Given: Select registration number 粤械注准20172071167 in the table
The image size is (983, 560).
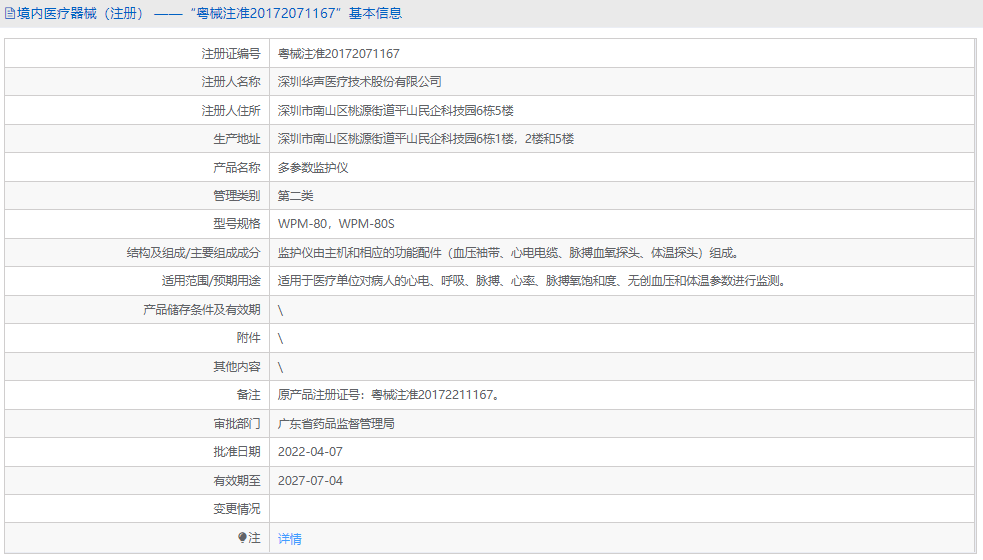Looking at the screenshot, I should point(339,54).
